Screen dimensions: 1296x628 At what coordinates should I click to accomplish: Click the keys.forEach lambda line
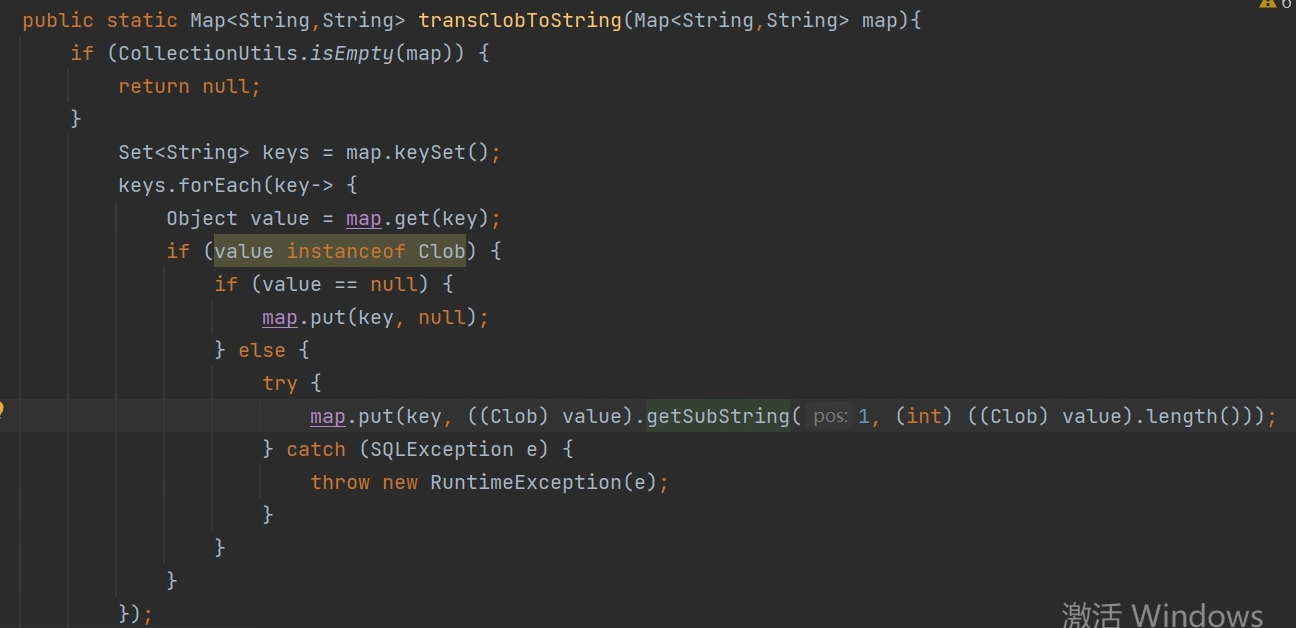pos(238,185)
